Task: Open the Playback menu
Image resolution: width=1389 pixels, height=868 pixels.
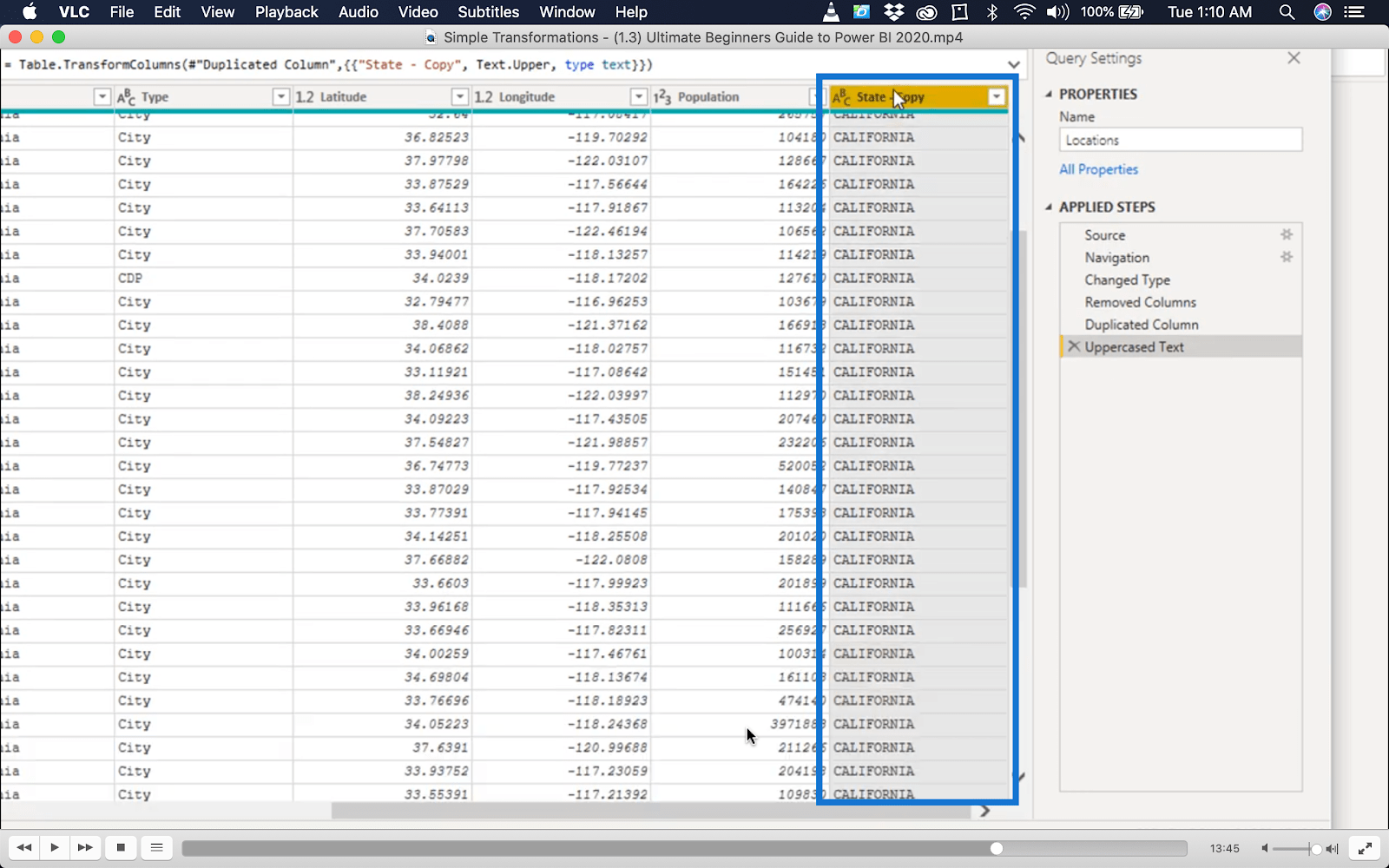Action: click(x=286, y=12)
